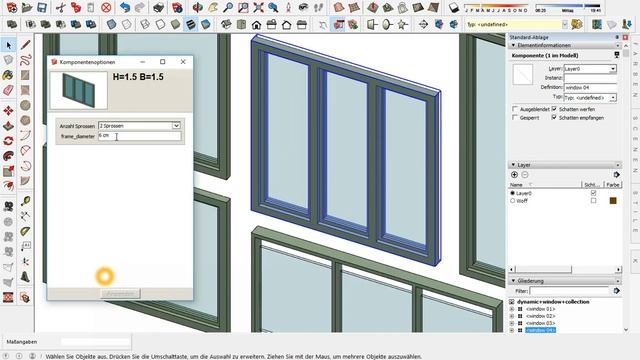
Task: Click the Maßangaben measurement input box
Action: 96,342
